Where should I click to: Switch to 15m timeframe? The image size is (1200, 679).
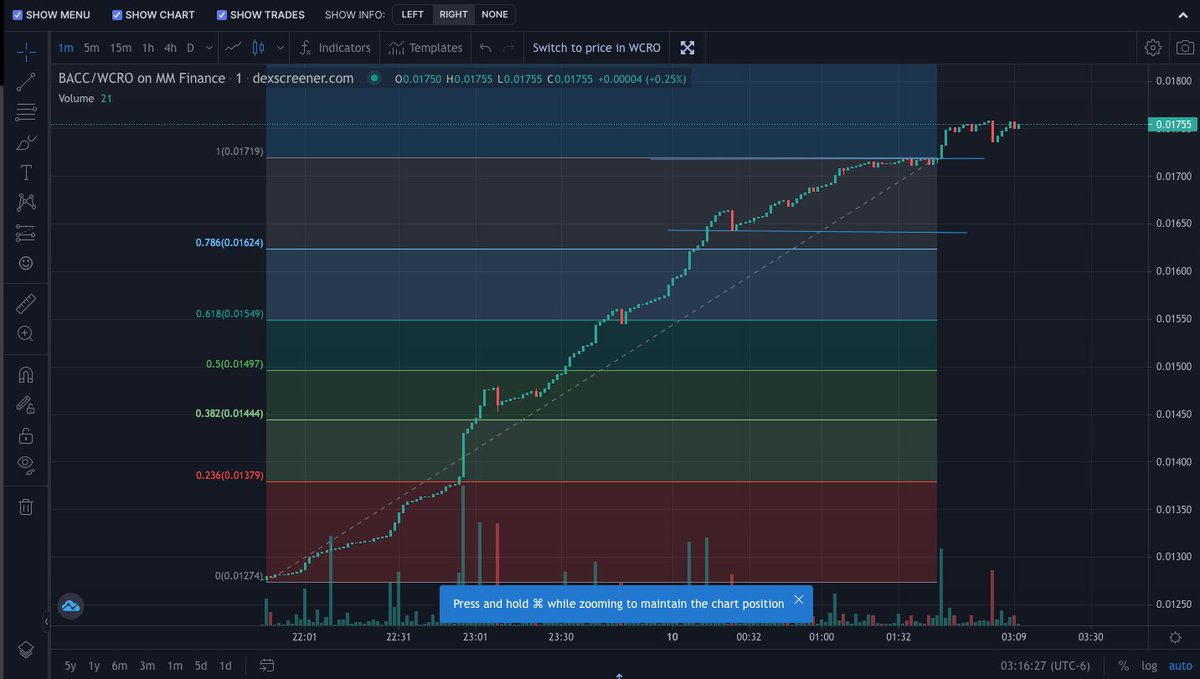coord(121,47)
